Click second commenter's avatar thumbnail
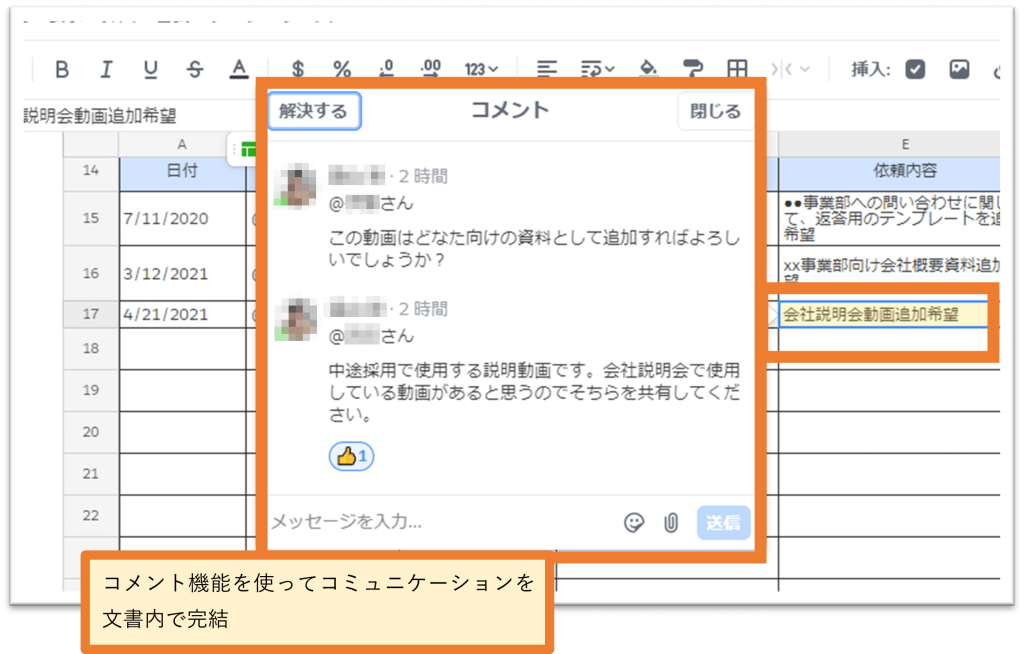 click(296, 319)
